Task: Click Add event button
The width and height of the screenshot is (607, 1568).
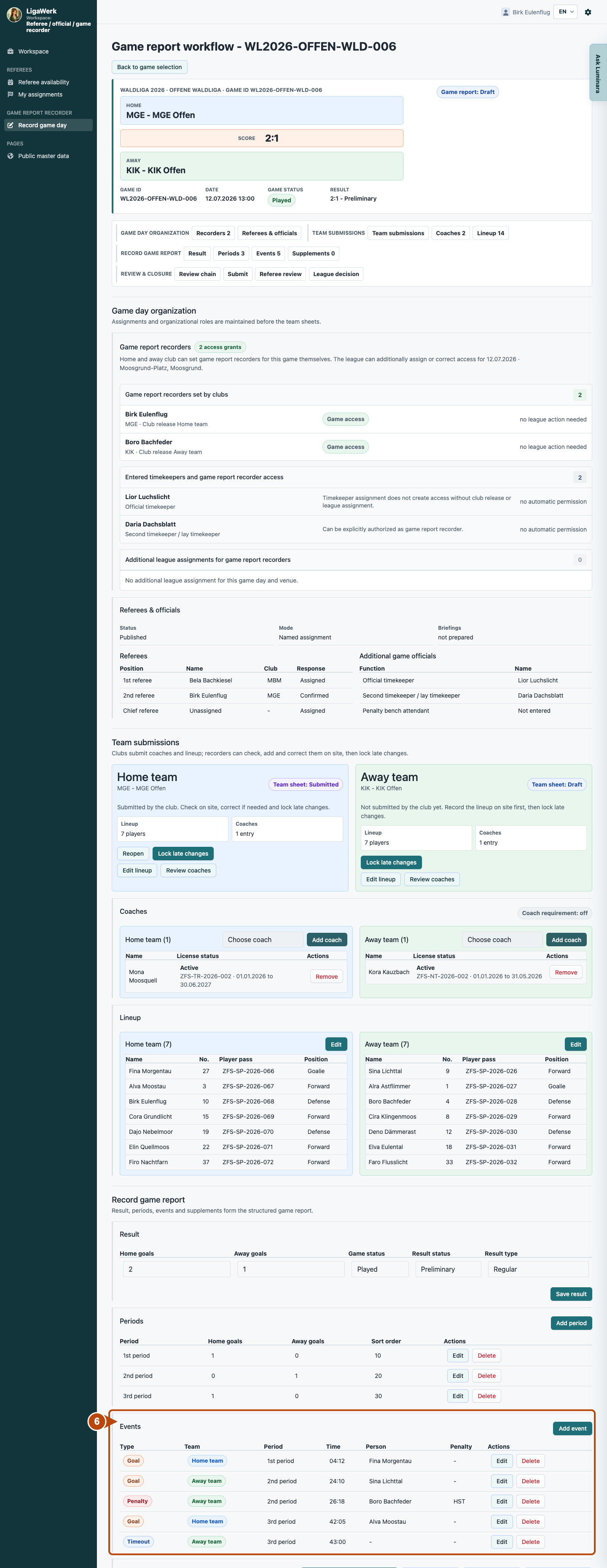Action: [x=572, y=1428]
